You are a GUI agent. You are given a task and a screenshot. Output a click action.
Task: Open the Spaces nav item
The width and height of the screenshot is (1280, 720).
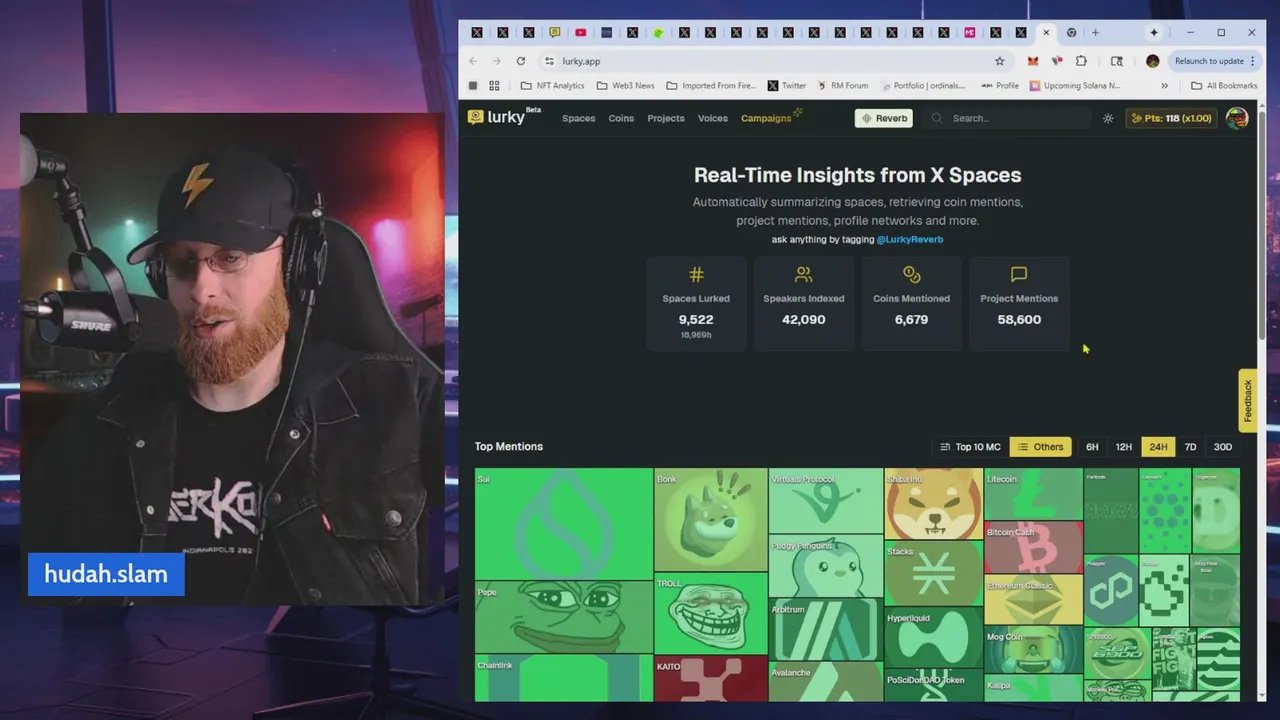tap(578, 118)
